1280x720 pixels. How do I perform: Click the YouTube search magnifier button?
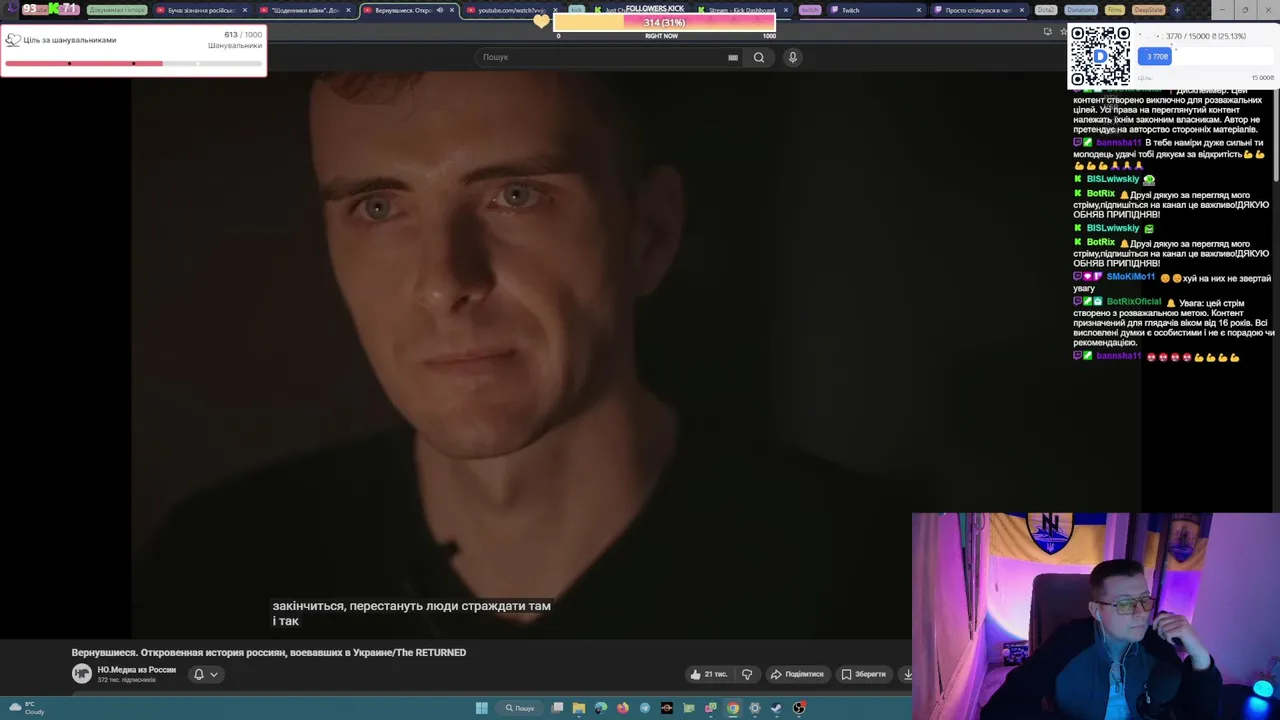[759, 57]
